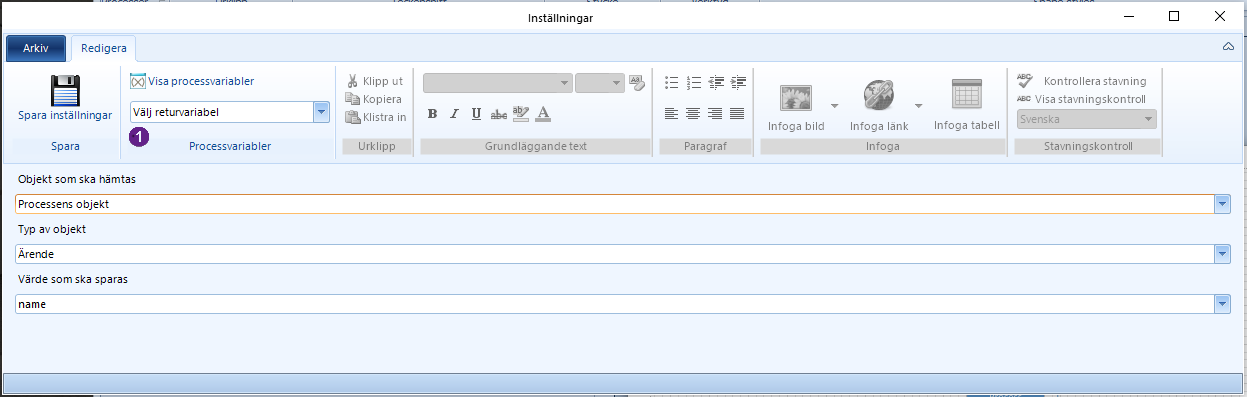
Task: Click the Kopiera copy button
Action: click(374, 99)
